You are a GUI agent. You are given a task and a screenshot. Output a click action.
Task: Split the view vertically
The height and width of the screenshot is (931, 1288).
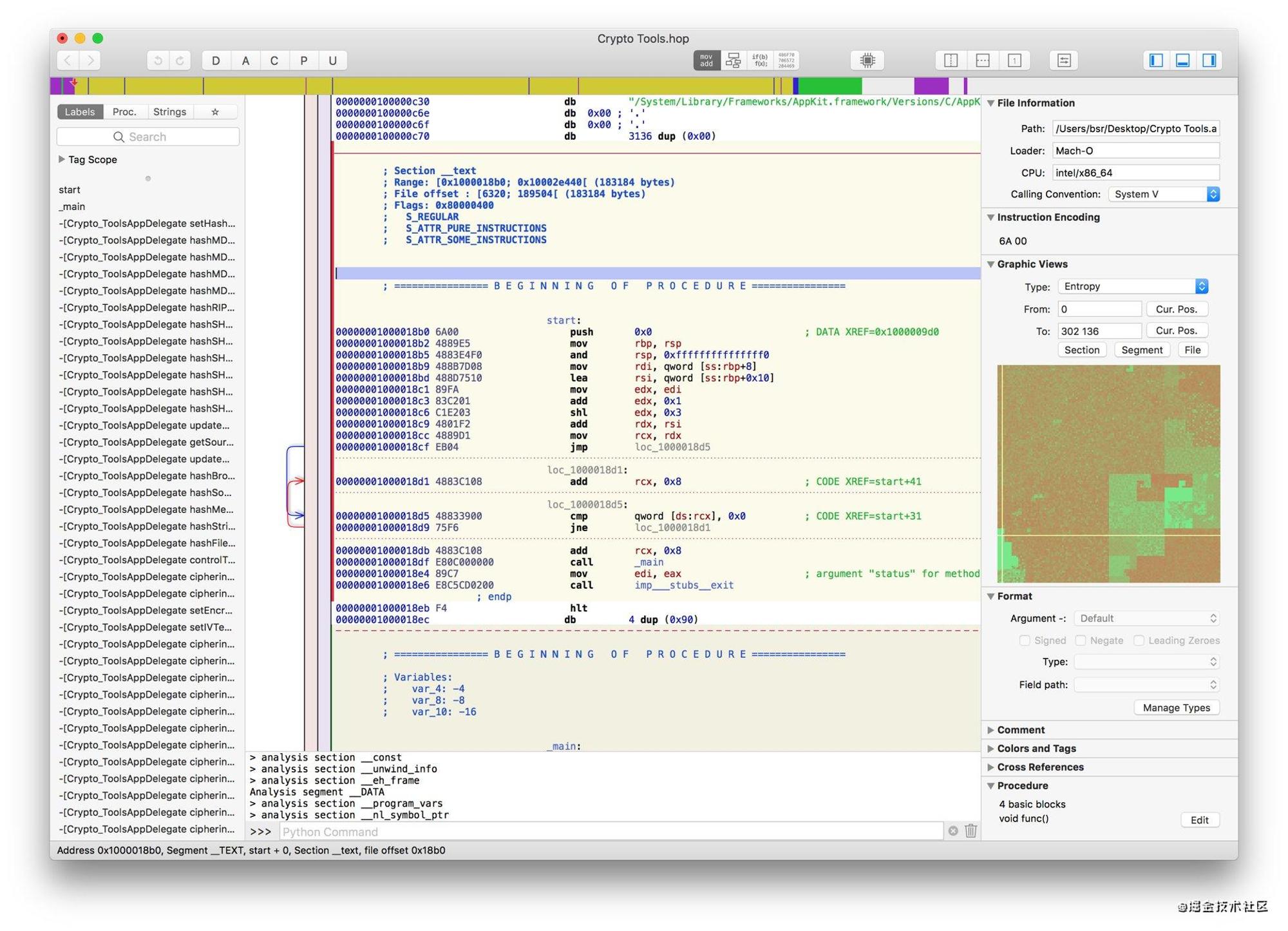click(951, 61)
